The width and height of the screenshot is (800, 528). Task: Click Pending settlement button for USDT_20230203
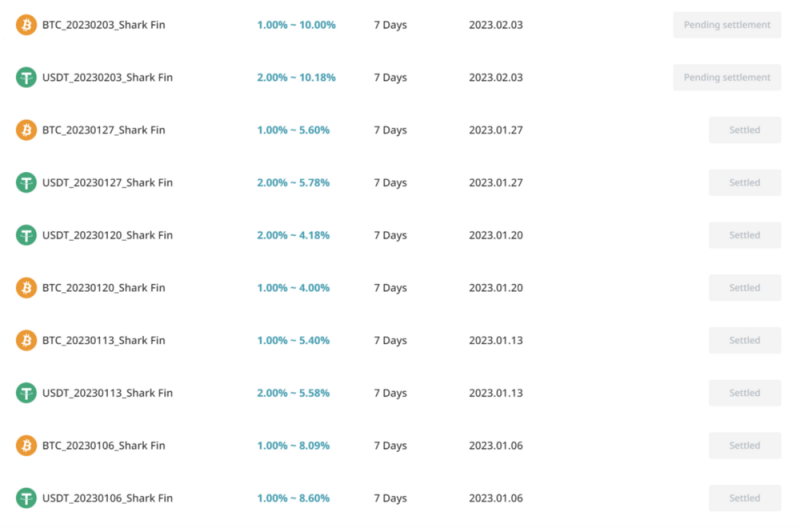click(727, 77)
